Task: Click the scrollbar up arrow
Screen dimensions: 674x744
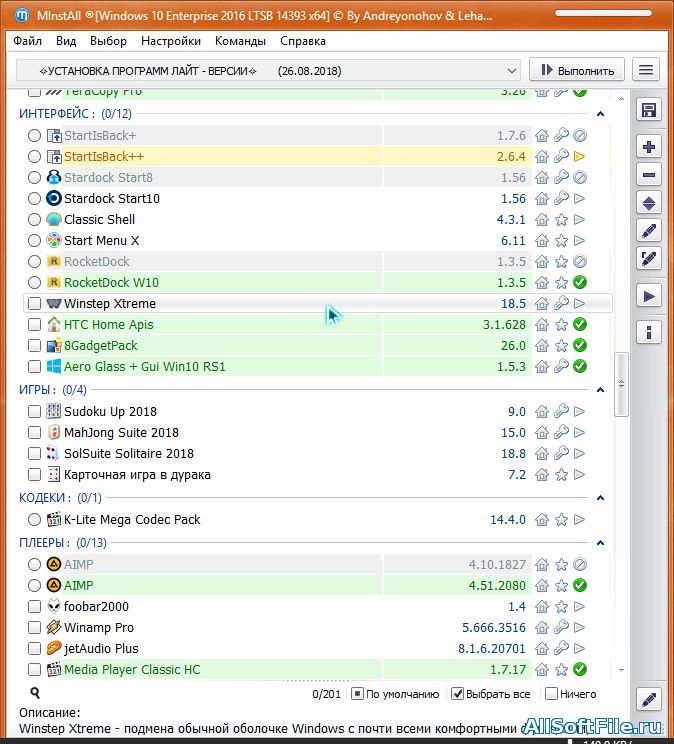Action: click(621, 99)
